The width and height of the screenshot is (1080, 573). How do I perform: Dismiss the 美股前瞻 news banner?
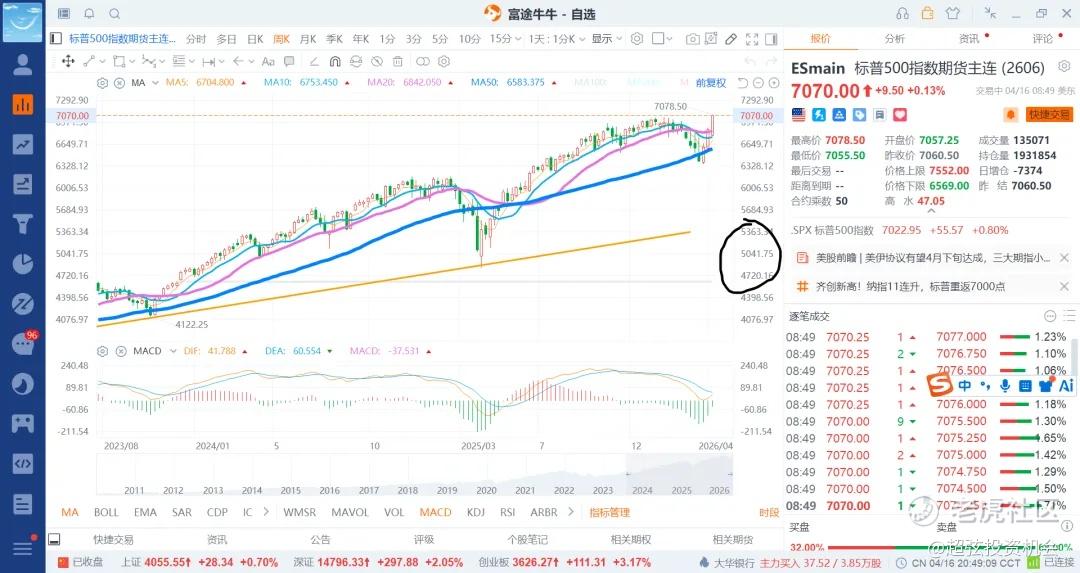(x=1064, y=258)
